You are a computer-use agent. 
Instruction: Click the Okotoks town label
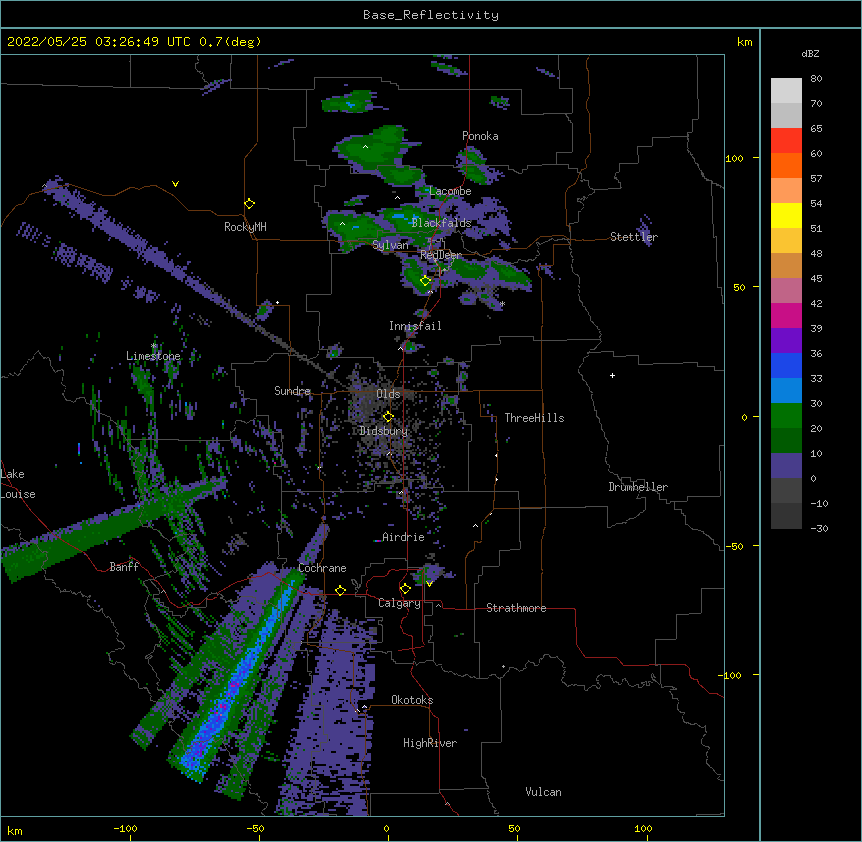point(412,700)
